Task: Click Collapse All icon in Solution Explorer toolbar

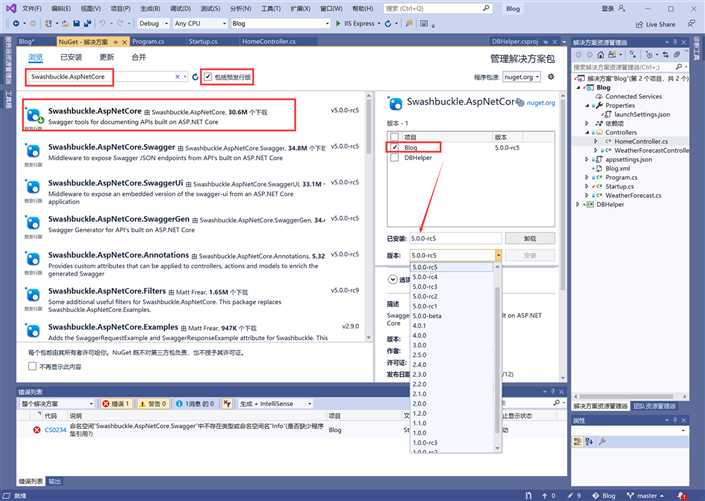Action: point(677,55)
